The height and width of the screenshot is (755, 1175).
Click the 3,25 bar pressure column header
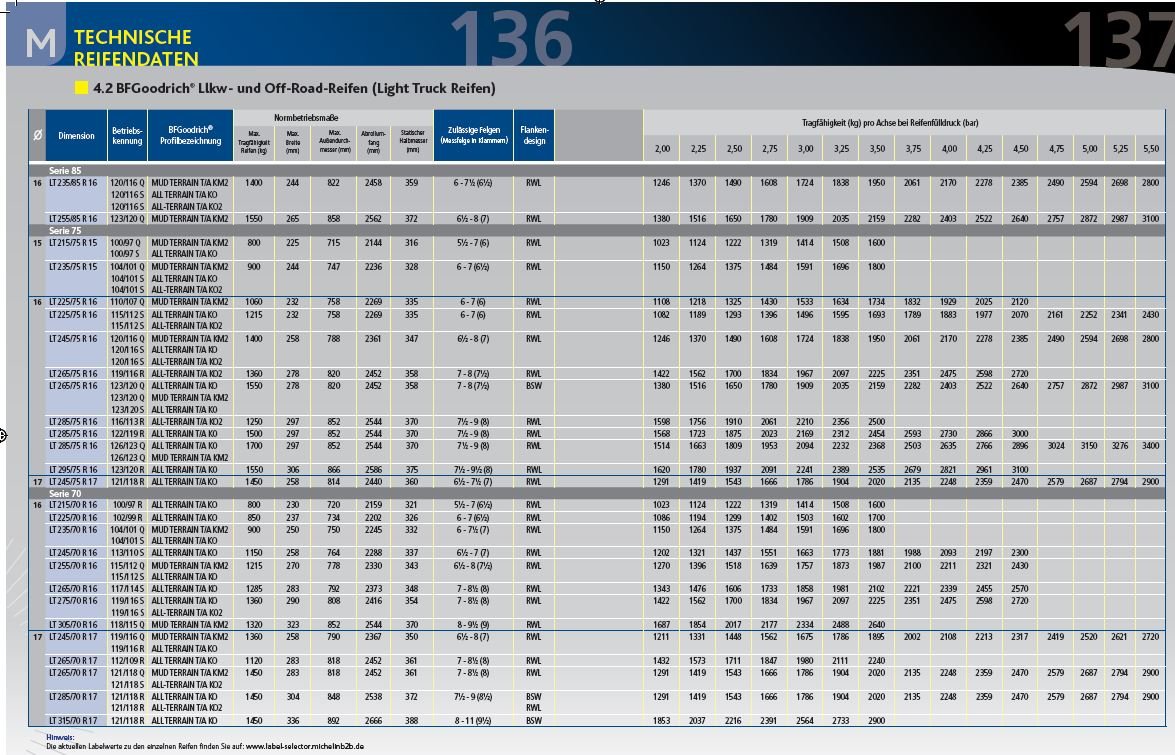[x=841, y=148]
